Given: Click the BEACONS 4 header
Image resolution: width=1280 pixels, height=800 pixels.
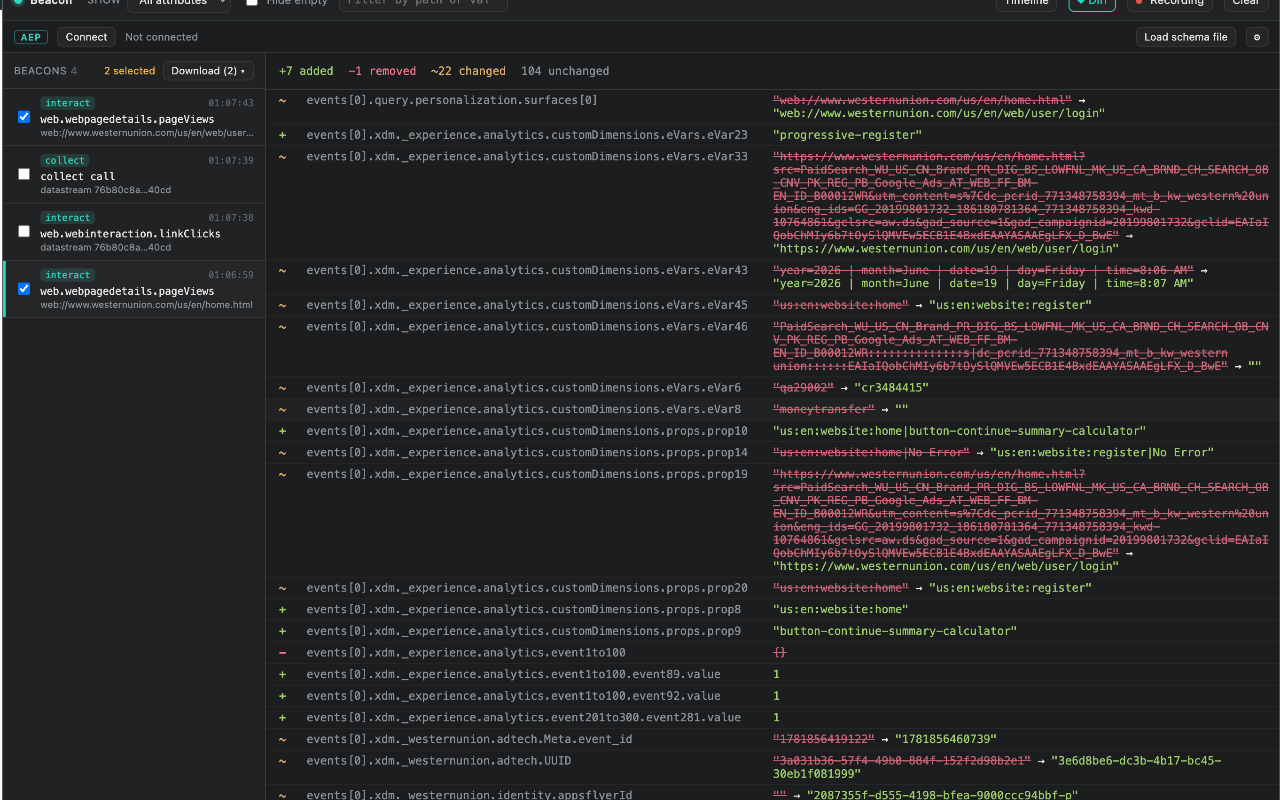Looking at the screenshot, I should (x=46, y=71).
